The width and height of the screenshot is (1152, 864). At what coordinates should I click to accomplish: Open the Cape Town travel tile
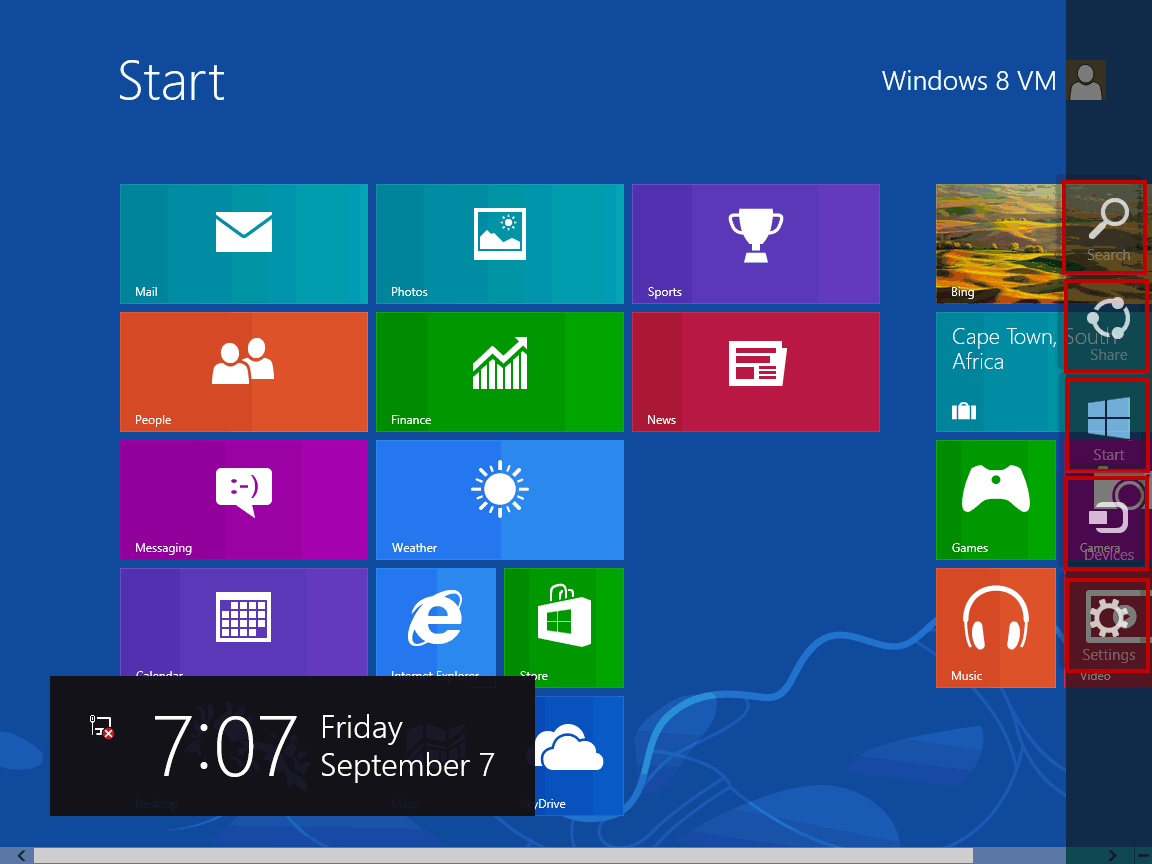(1001, 372)
